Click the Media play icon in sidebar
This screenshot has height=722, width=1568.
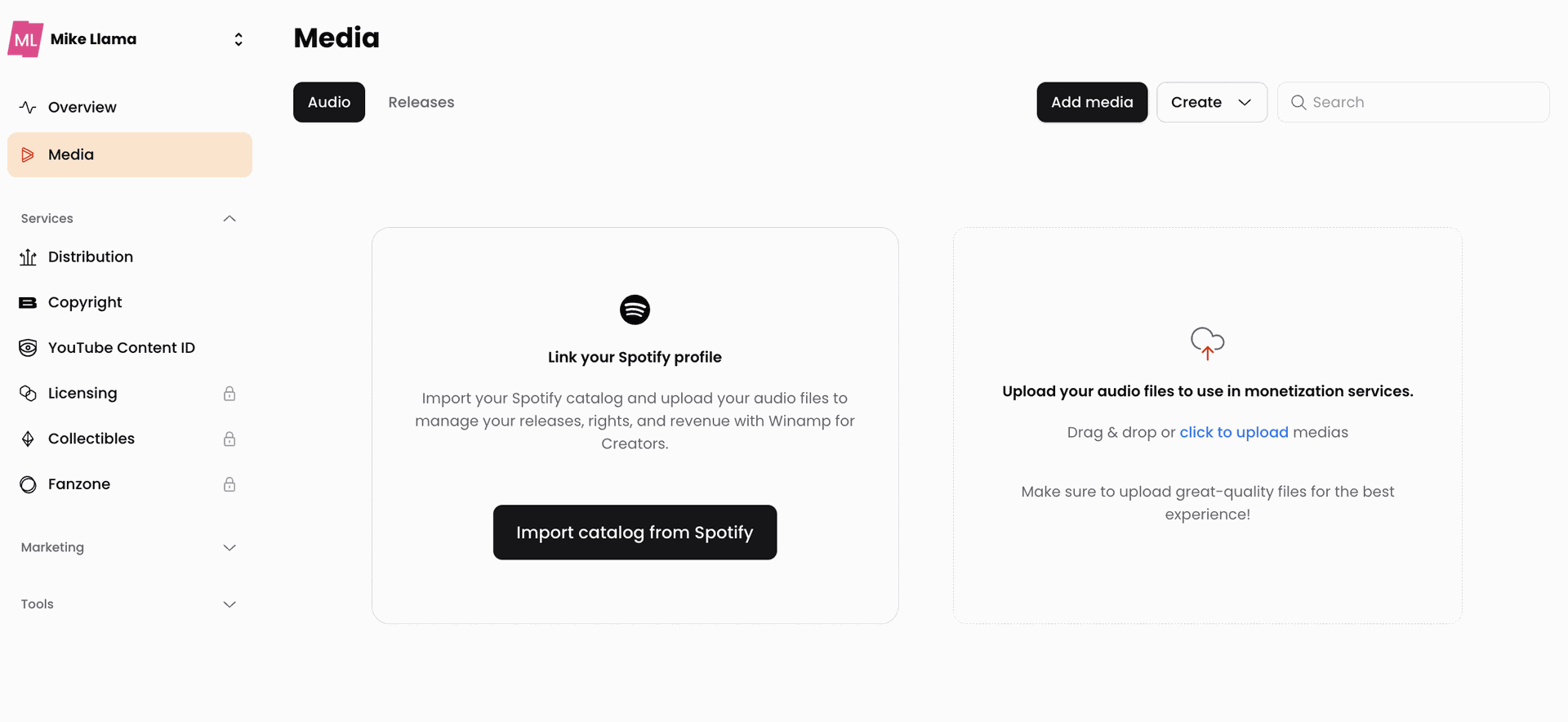(x=28, y=154)
